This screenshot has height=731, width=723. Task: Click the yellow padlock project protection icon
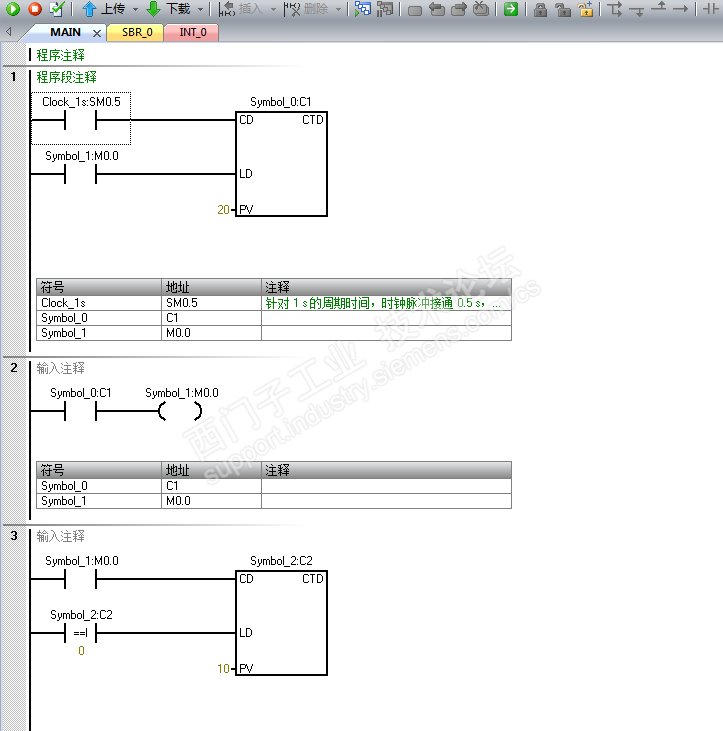(x=585, y=9)
